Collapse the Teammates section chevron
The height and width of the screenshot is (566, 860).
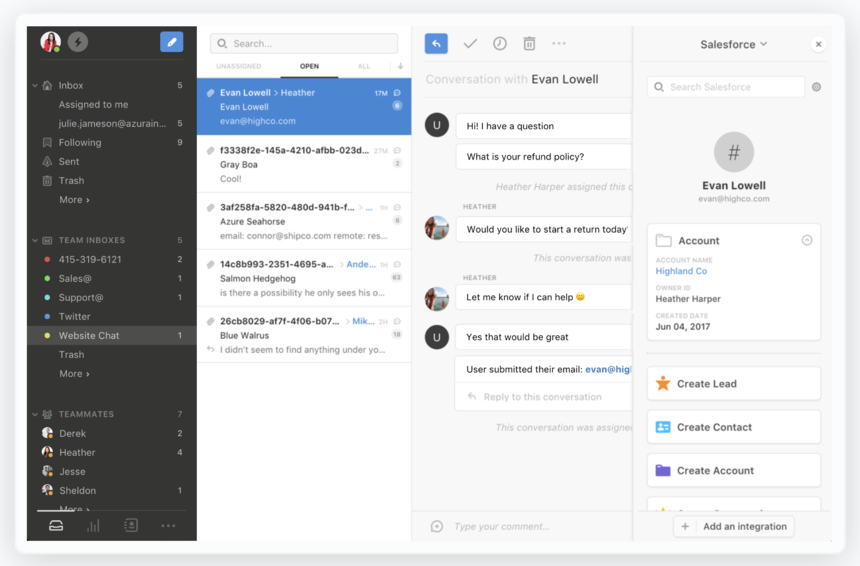pos(35,414)
